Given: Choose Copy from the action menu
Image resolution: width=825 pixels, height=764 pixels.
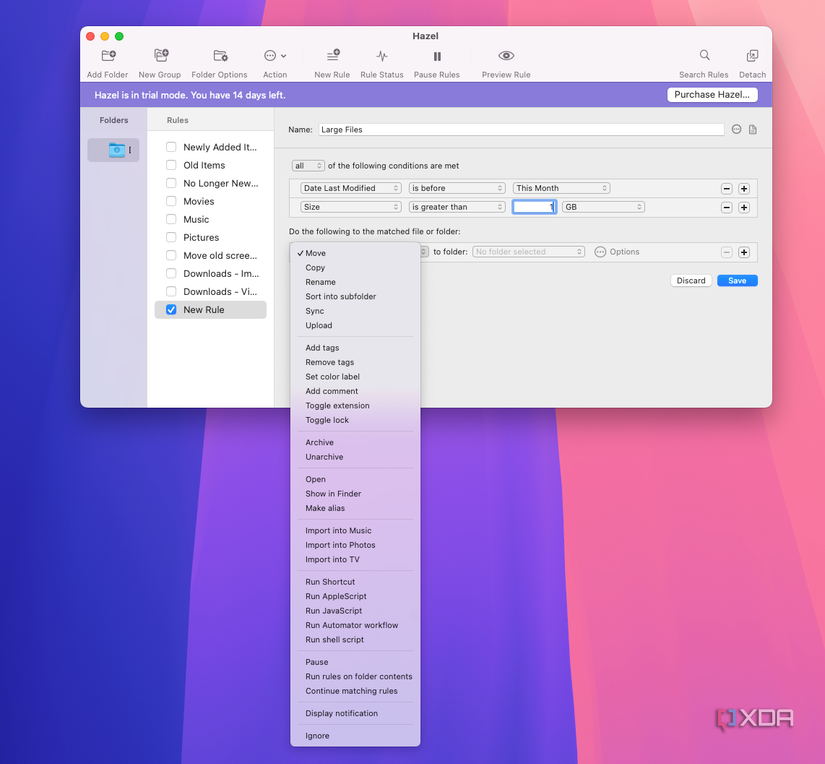Looking at the screenshot, I should tap(355, 267).
